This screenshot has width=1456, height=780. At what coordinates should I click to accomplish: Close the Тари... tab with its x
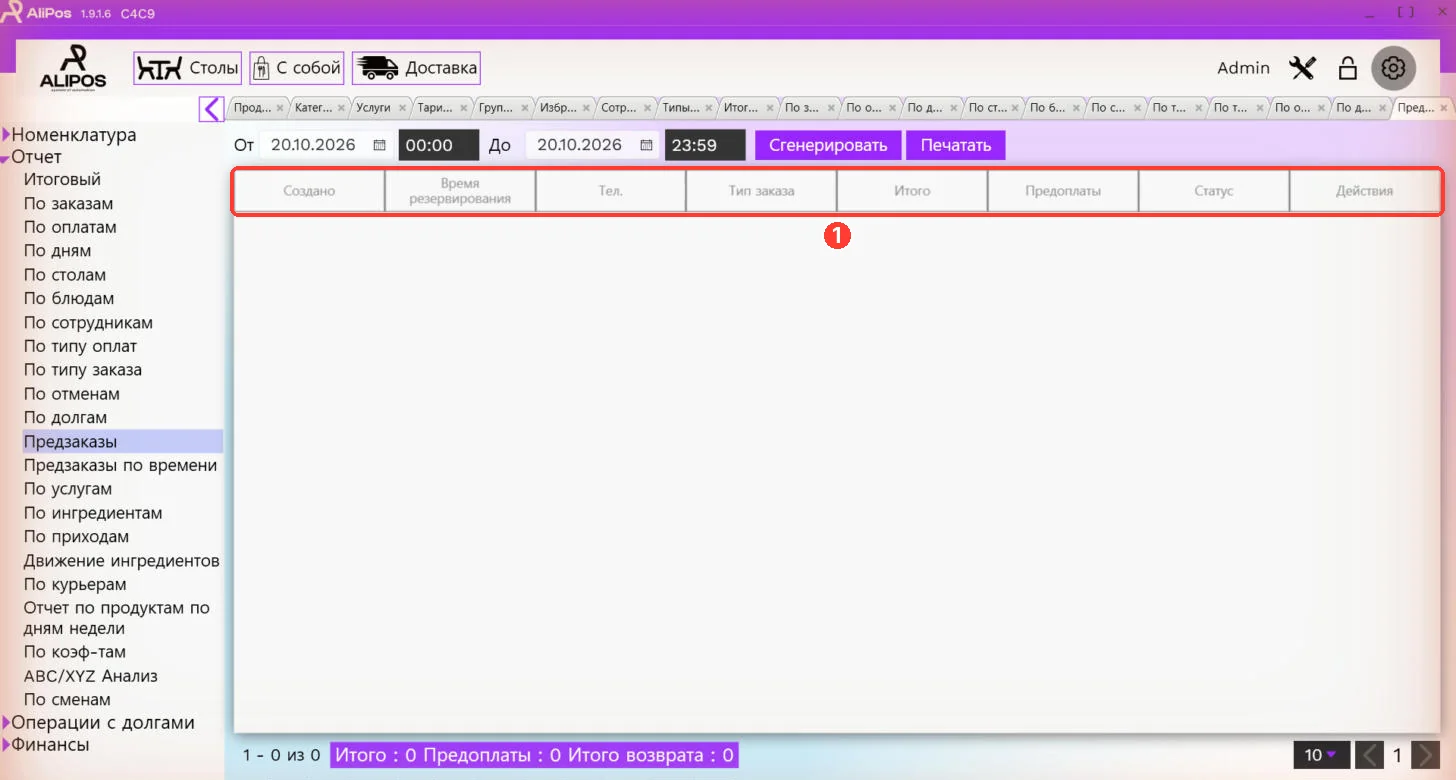tap(463, 108)
